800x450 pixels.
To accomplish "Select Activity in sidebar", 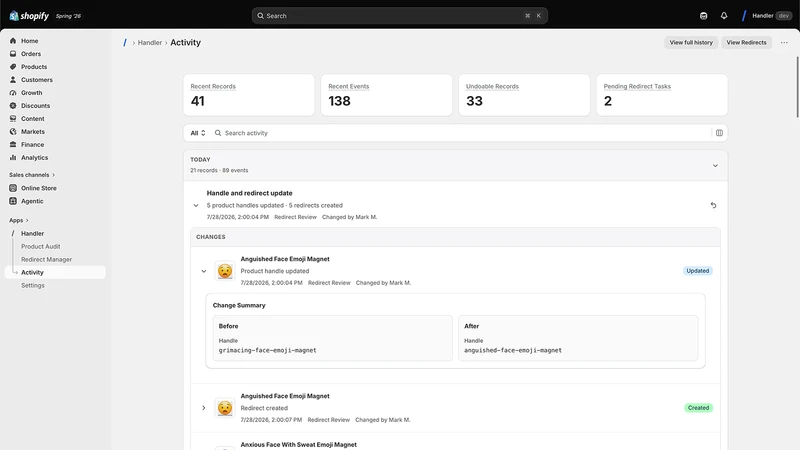I will click(x=55, y=272).
